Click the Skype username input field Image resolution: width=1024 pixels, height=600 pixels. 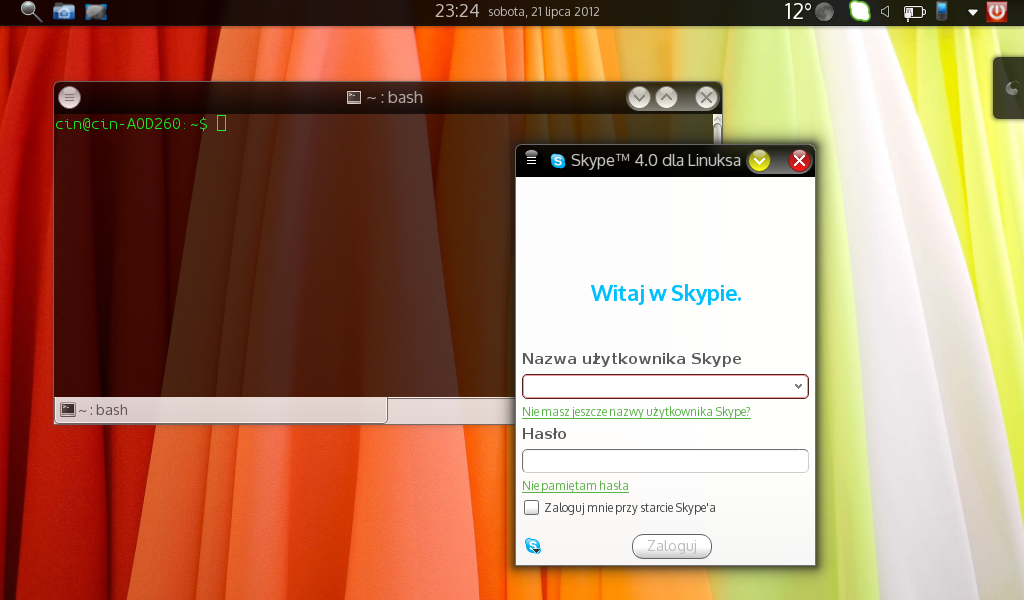pyautogui.click(x=665, y=387)
